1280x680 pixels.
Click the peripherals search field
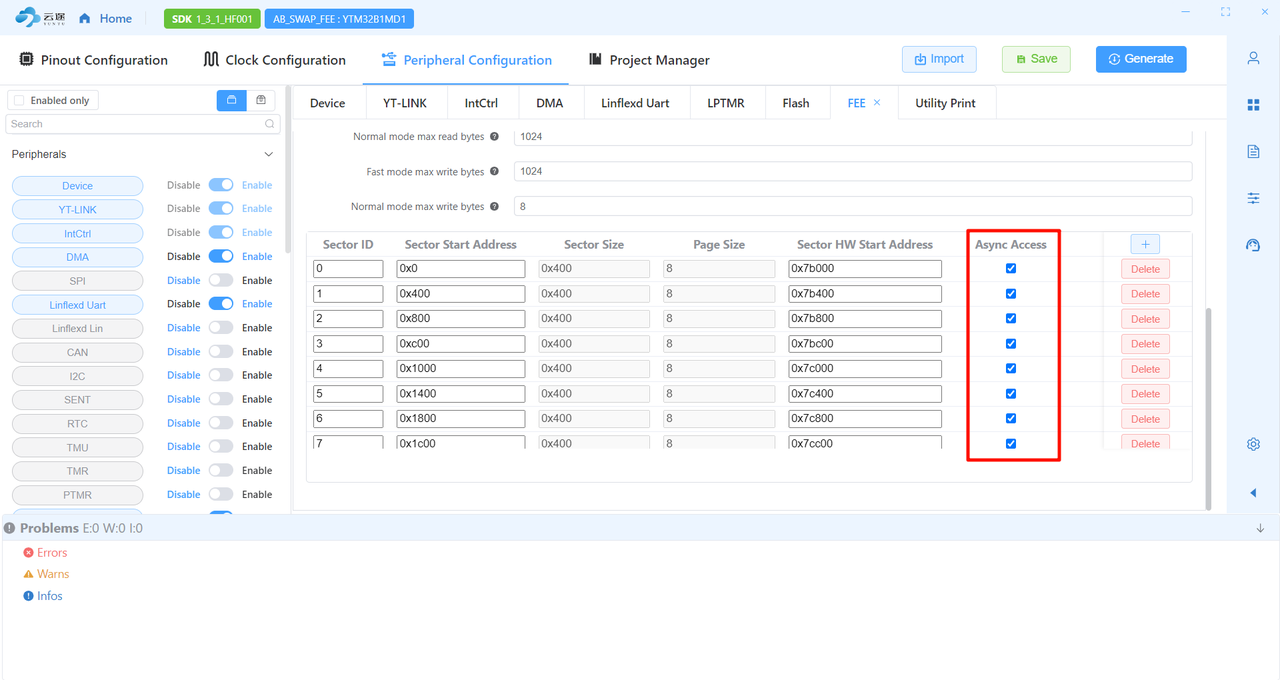click(x=143, y=124)
